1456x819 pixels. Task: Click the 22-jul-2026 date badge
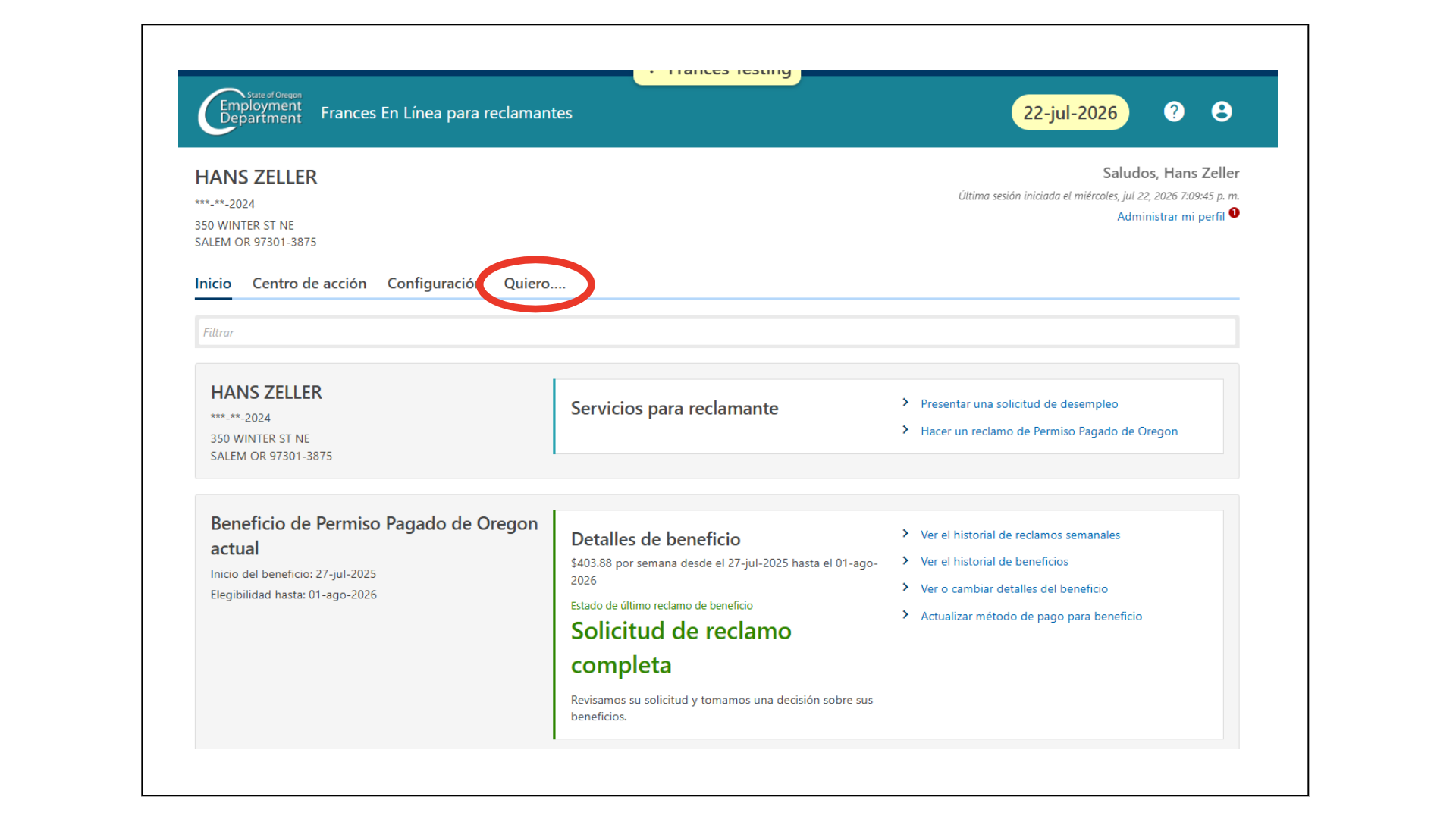click(1070, 113)
